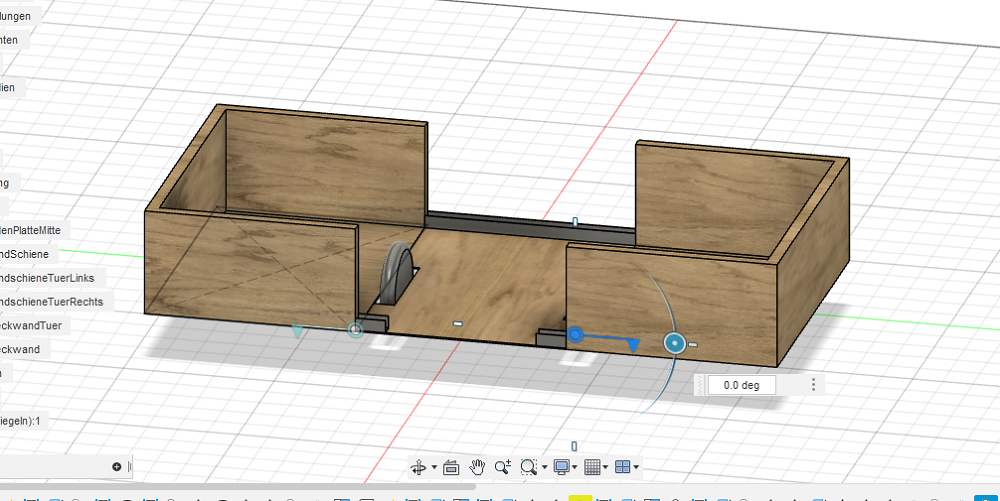The width and height of the screenshot is (1000, 501).
Task: Open the three-dot menu beside angle field
Action: pos(814,385)
